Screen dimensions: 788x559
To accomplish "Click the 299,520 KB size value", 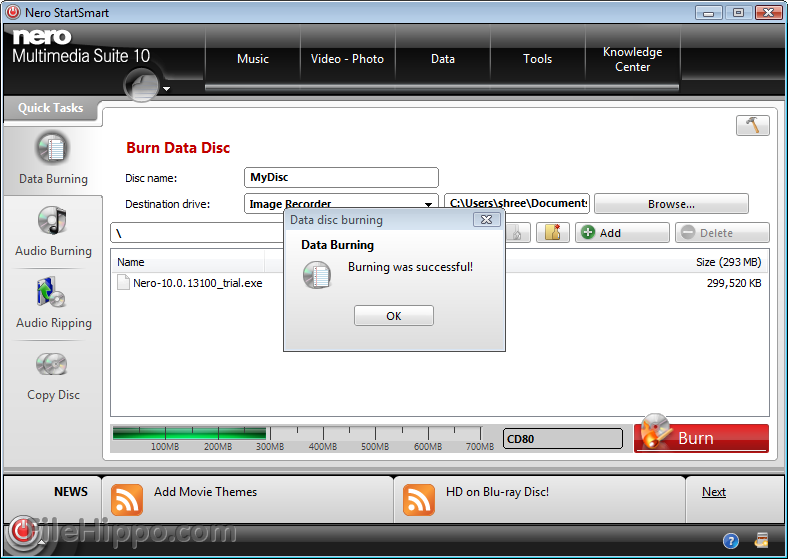I will (734, 283).
